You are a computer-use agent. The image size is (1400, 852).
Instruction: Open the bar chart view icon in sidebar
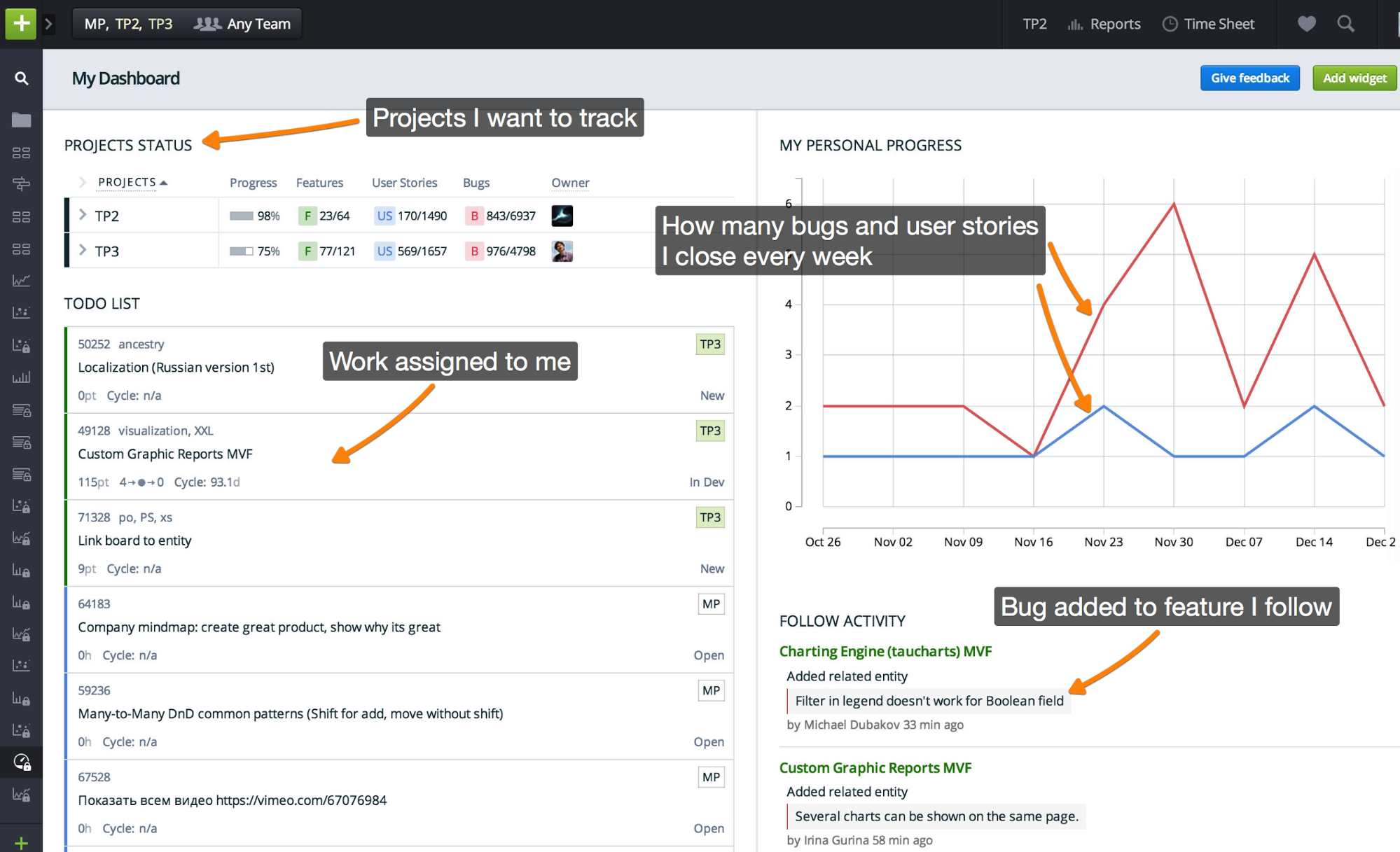pos(22,377)
